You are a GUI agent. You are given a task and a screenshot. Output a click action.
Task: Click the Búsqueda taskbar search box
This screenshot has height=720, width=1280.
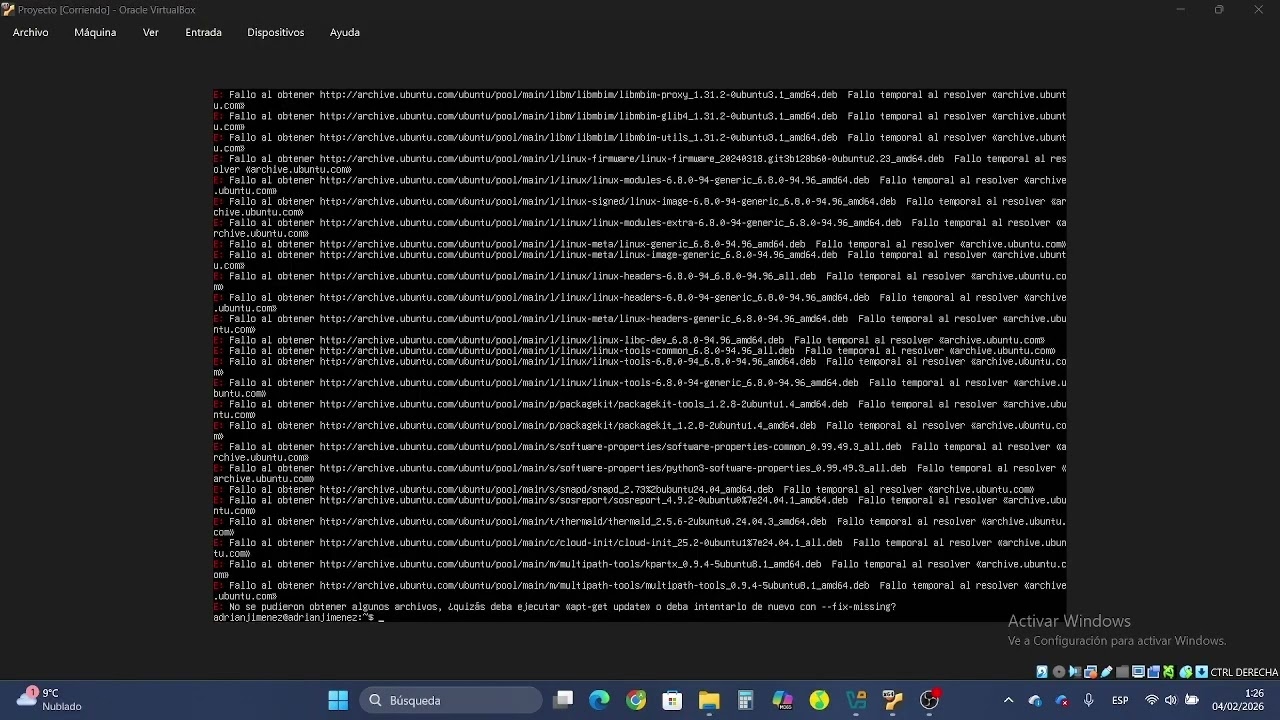tap(451, 700)
